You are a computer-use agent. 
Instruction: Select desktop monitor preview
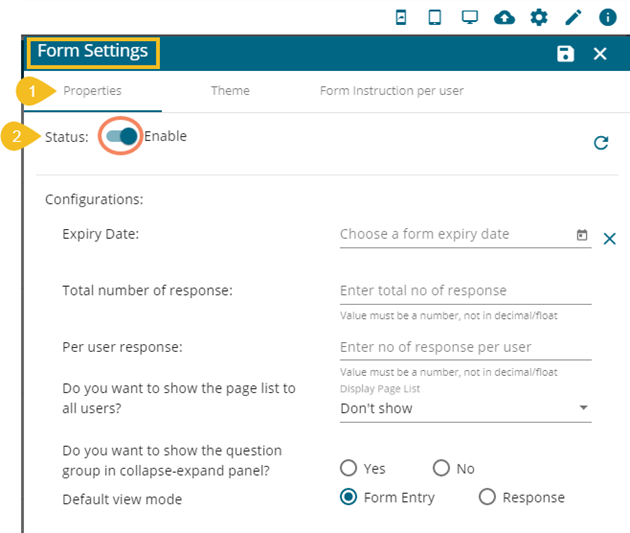point(470,17)
